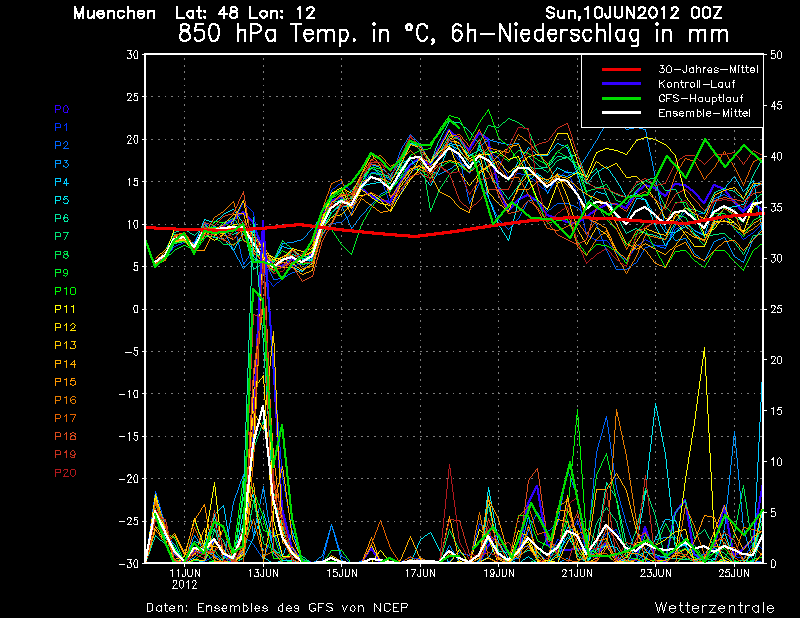Click the 25JUN x-axis date label
The height and width of the screenshot is (618, 800).
pos(734,573)
